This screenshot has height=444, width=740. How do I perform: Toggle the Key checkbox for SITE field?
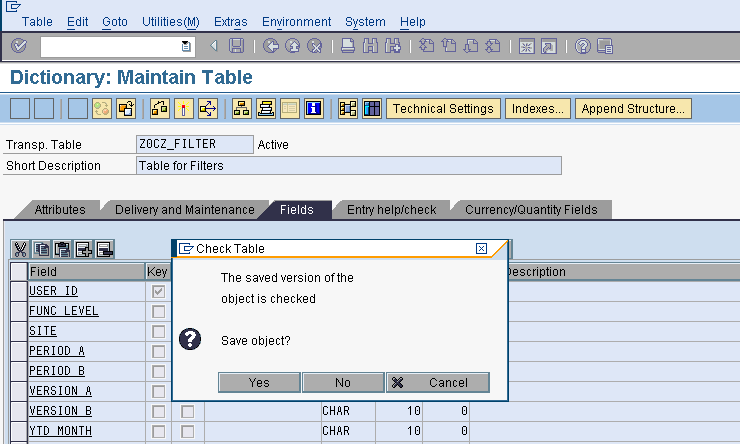(158, 331)
